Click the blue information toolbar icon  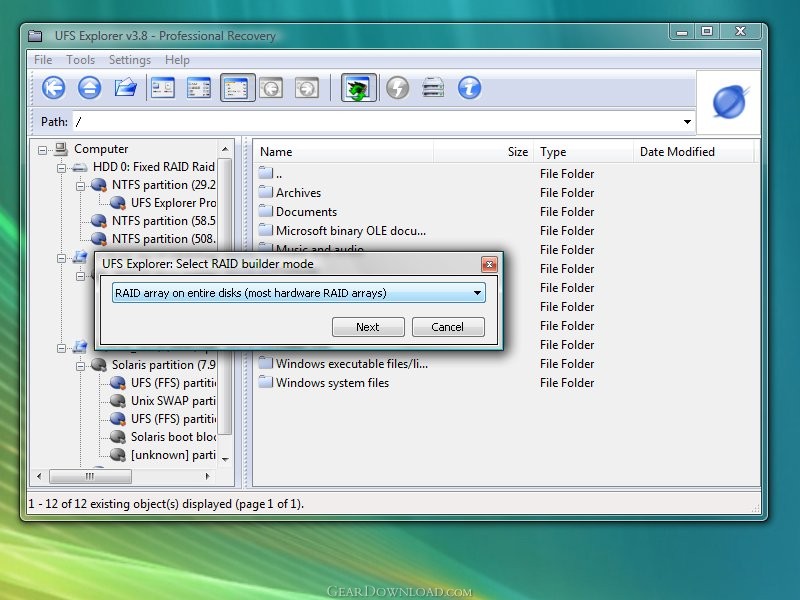point(469,88)
